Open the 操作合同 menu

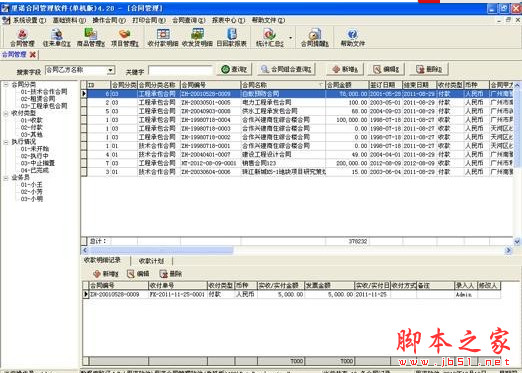pyautogui.click(x=109, y=20)
